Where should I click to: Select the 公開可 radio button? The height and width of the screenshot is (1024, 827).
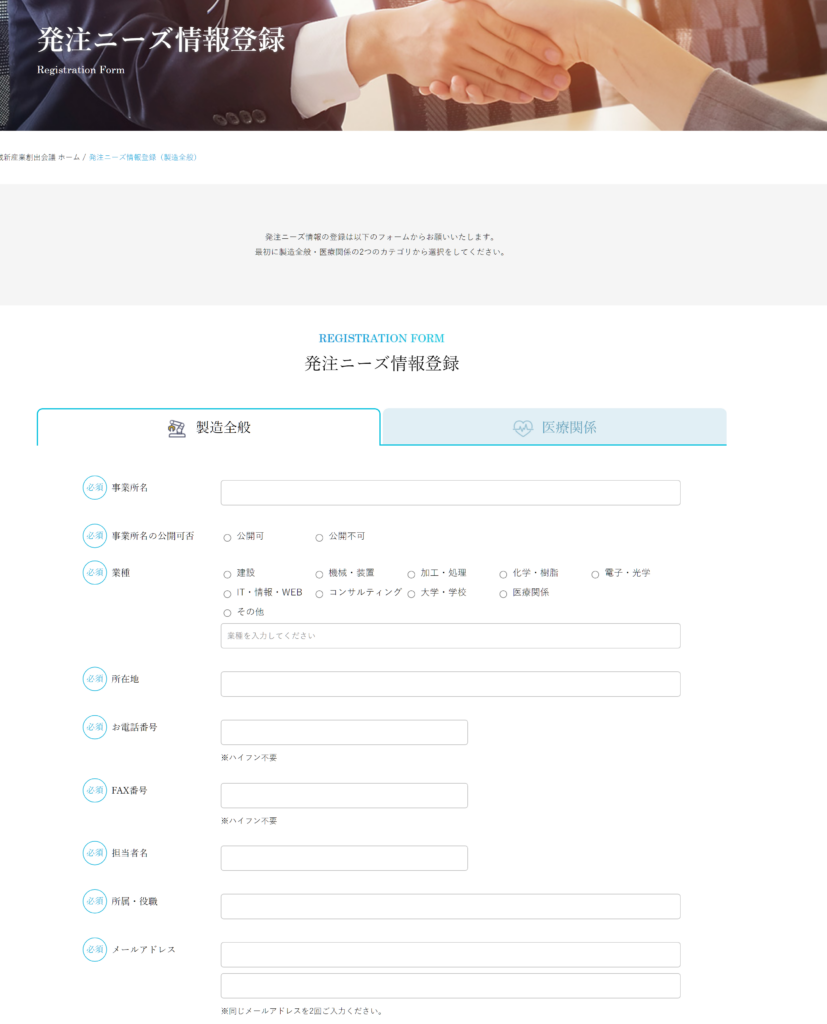tap(227, 537)
